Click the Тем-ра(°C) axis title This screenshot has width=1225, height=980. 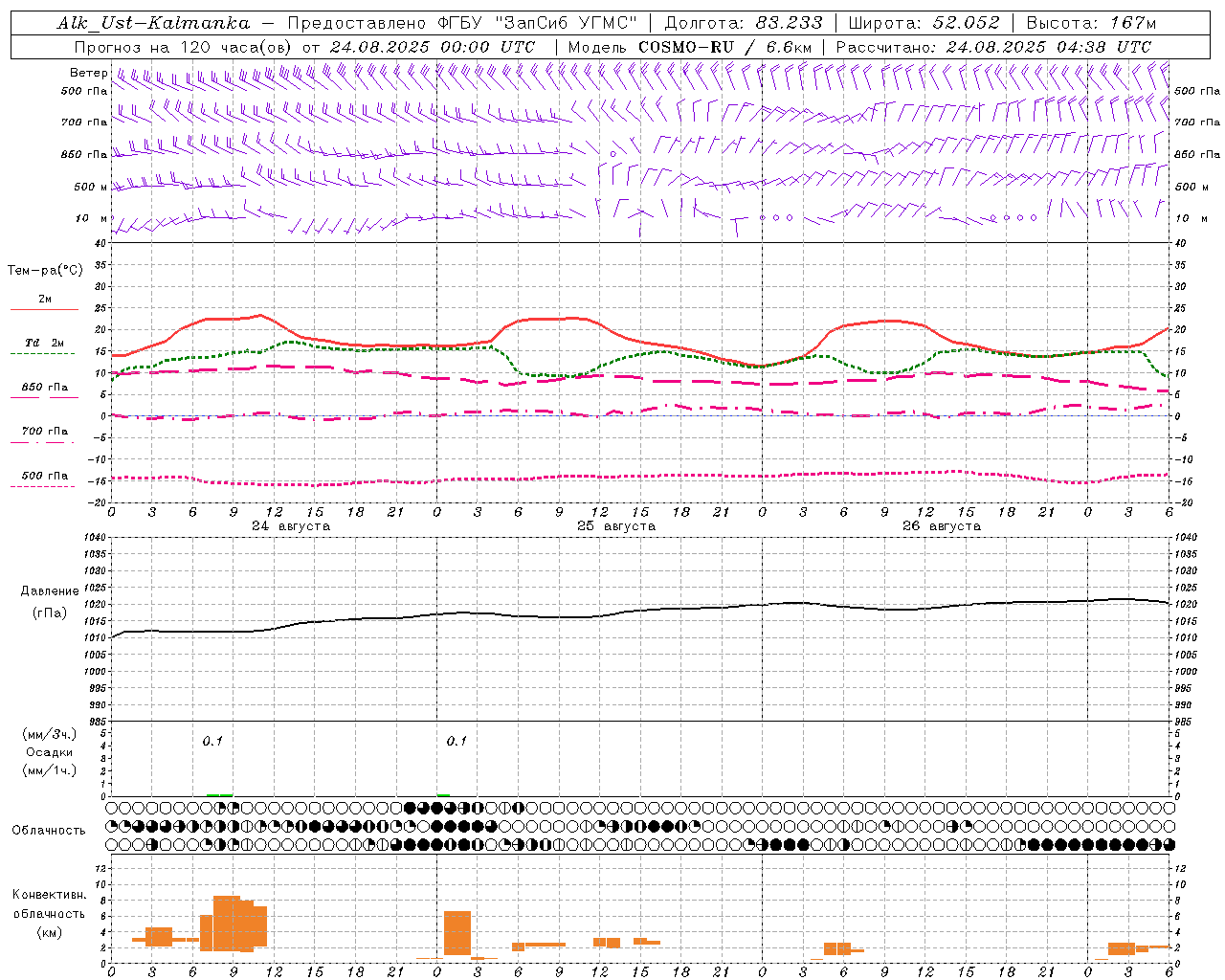pyautogui.click(x=45, y=271)
